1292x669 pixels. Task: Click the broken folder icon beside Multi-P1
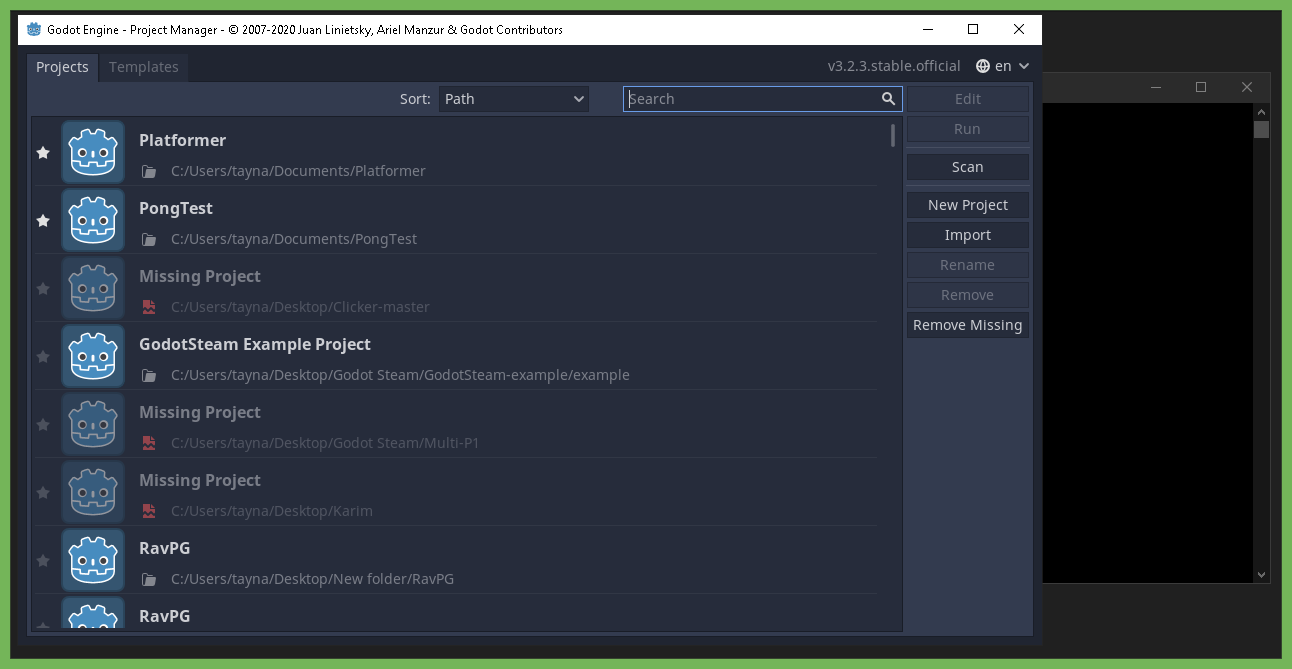[x=149, y=443]
